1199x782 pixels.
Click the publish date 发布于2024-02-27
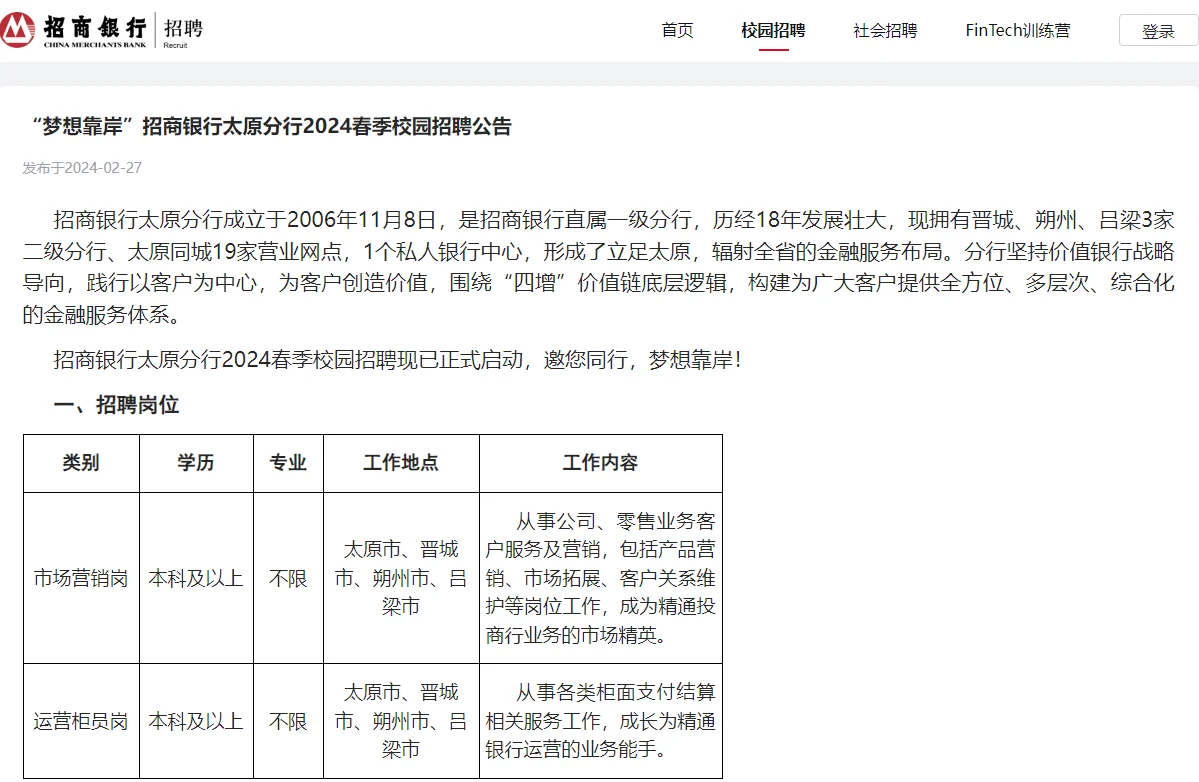coord(82,167)
